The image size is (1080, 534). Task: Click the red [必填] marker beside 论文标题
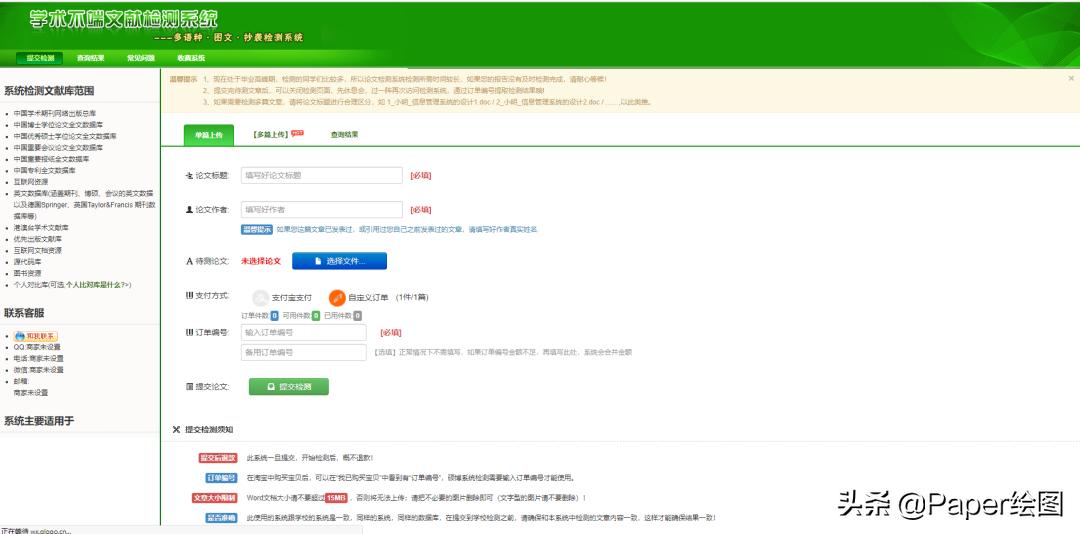coord(421,176)
